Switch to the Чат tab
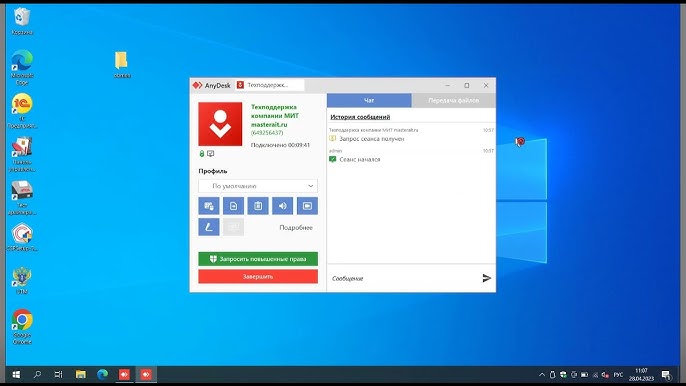686x386 pixels. tap(369, 101)
